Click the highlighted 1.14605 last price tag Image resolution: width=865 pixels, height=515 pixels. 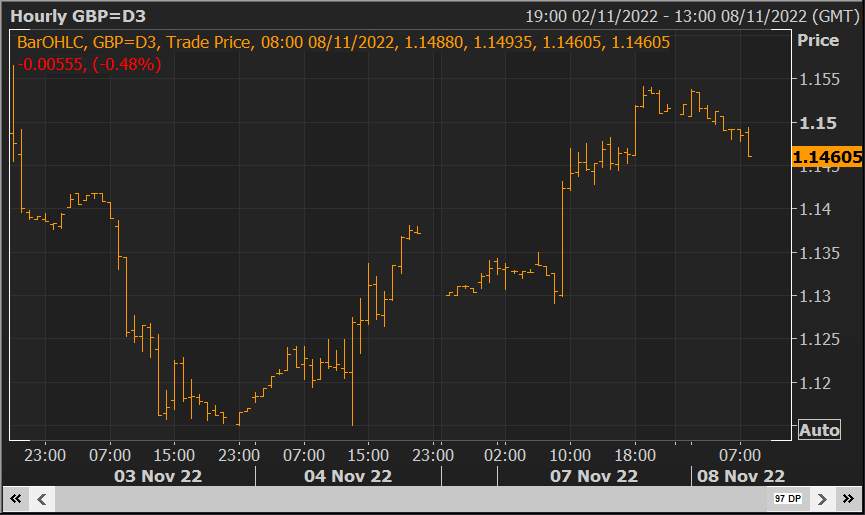coord(826,157)
